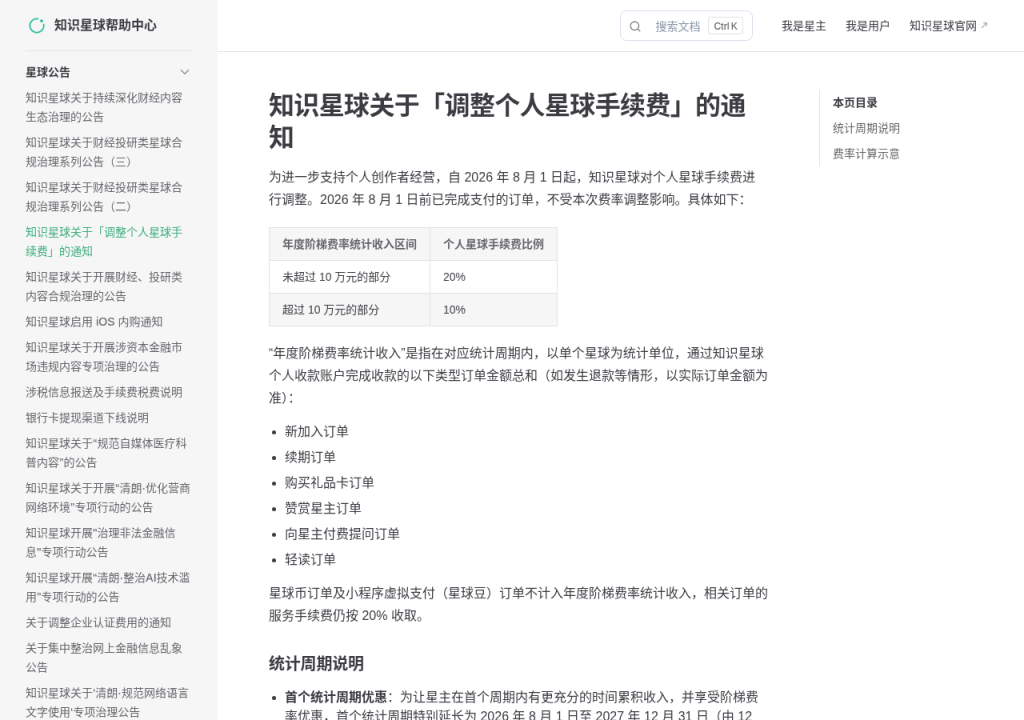Open 关于调整企业认证费用的通知
Screen dimensions: 1024x720
pos(98,623)
